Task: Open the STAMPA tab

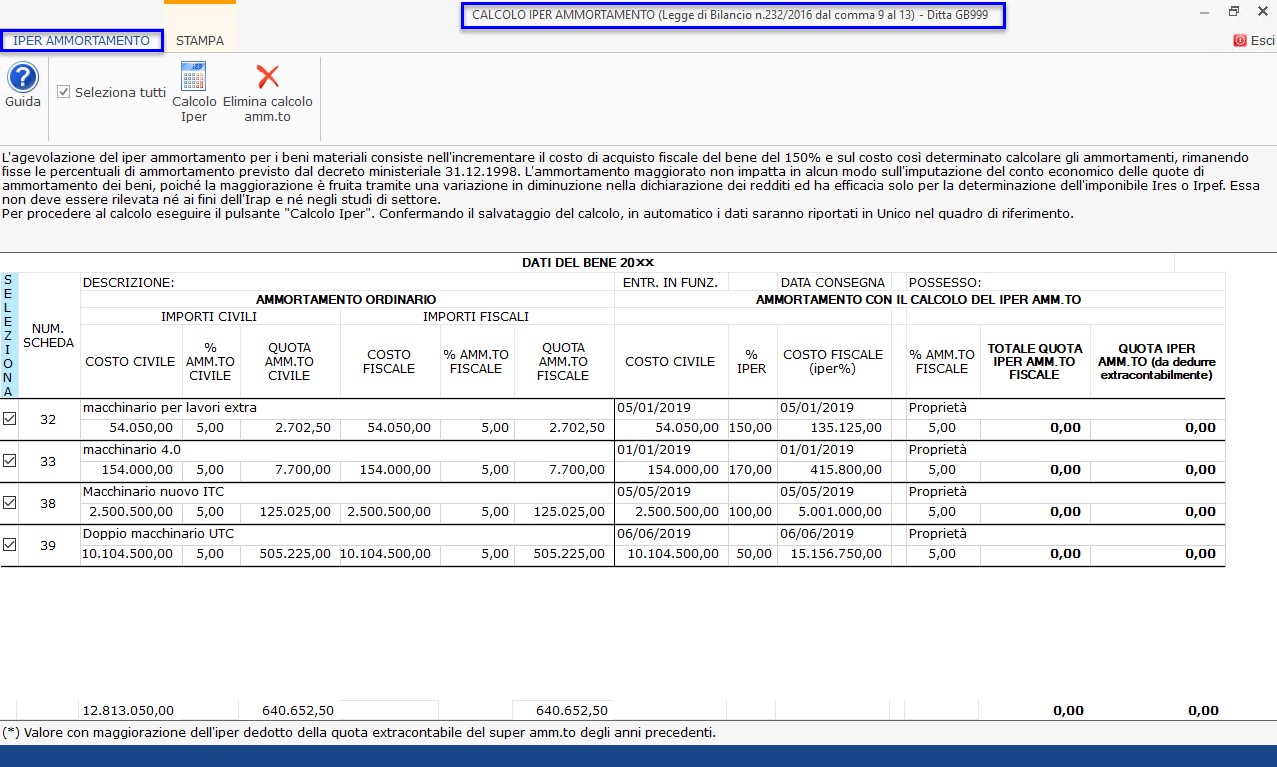Action: (x=200, y=41)
